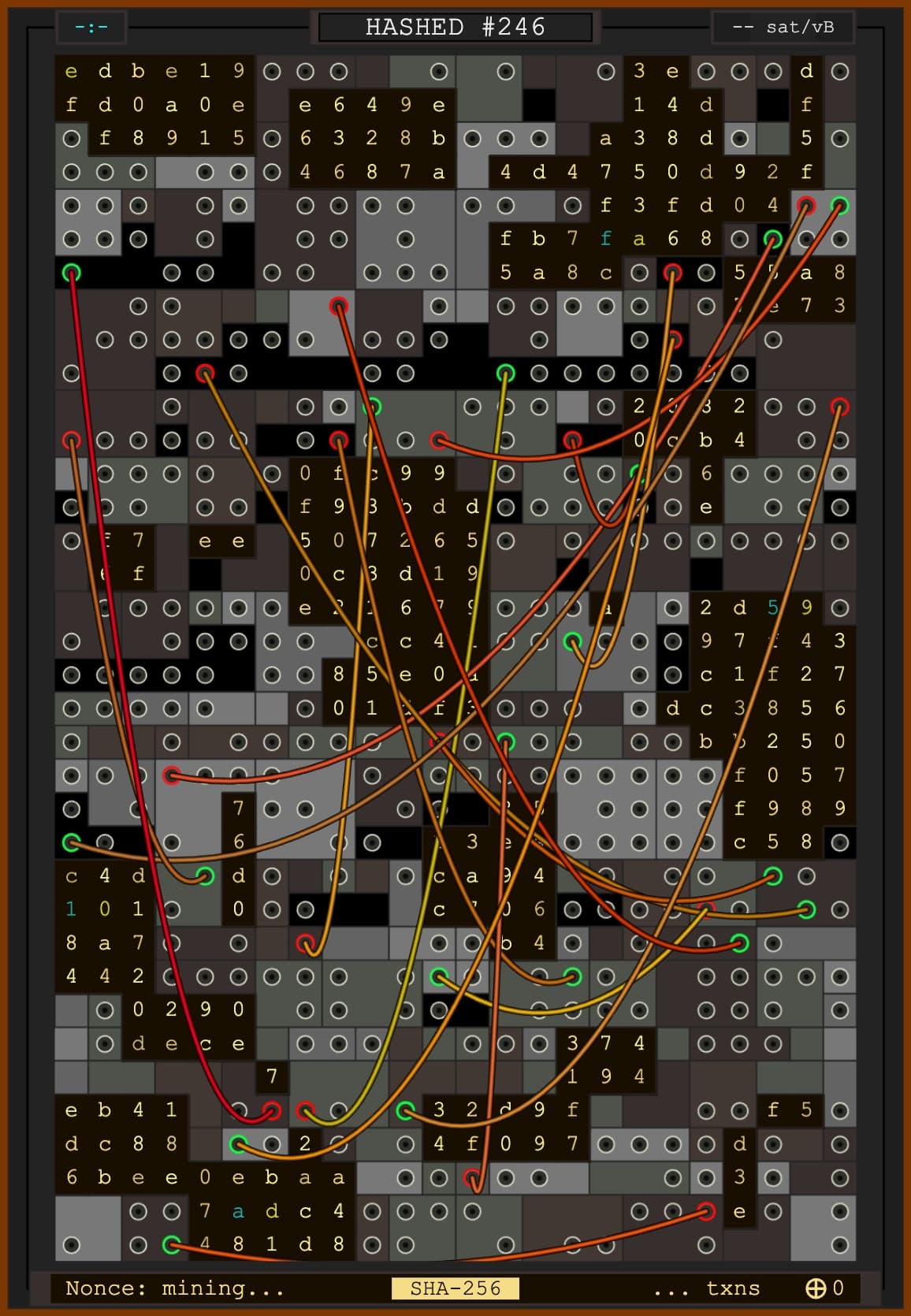The image size is (911, 1316).
Task: Click the jack left of '0 2 9 0'
Action: 105,1010
